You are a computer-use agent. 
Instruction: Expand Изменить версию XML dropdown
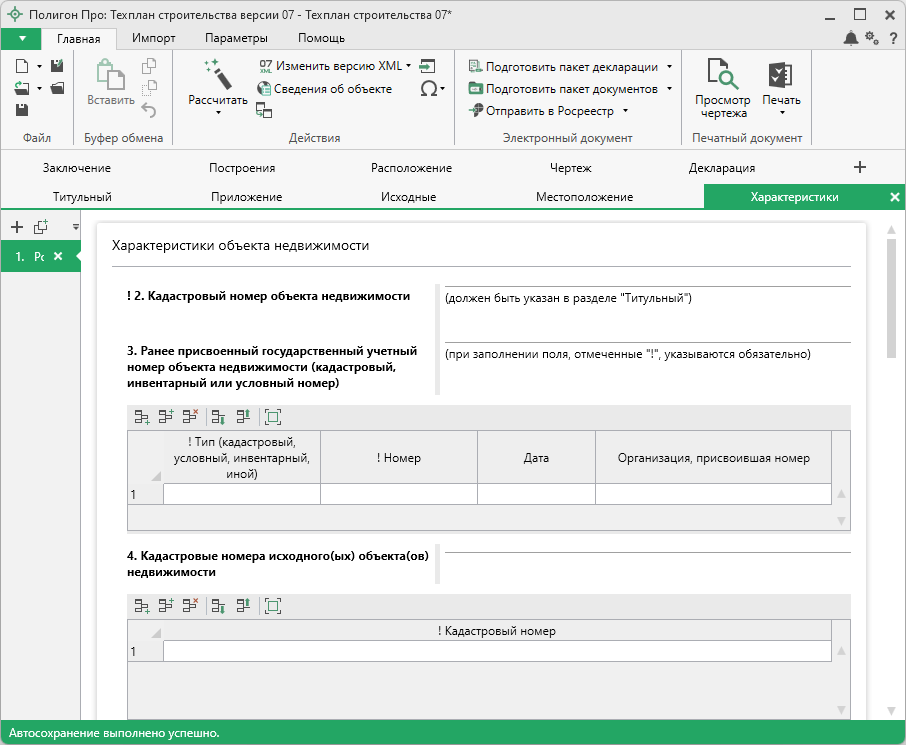click(409, 66)
